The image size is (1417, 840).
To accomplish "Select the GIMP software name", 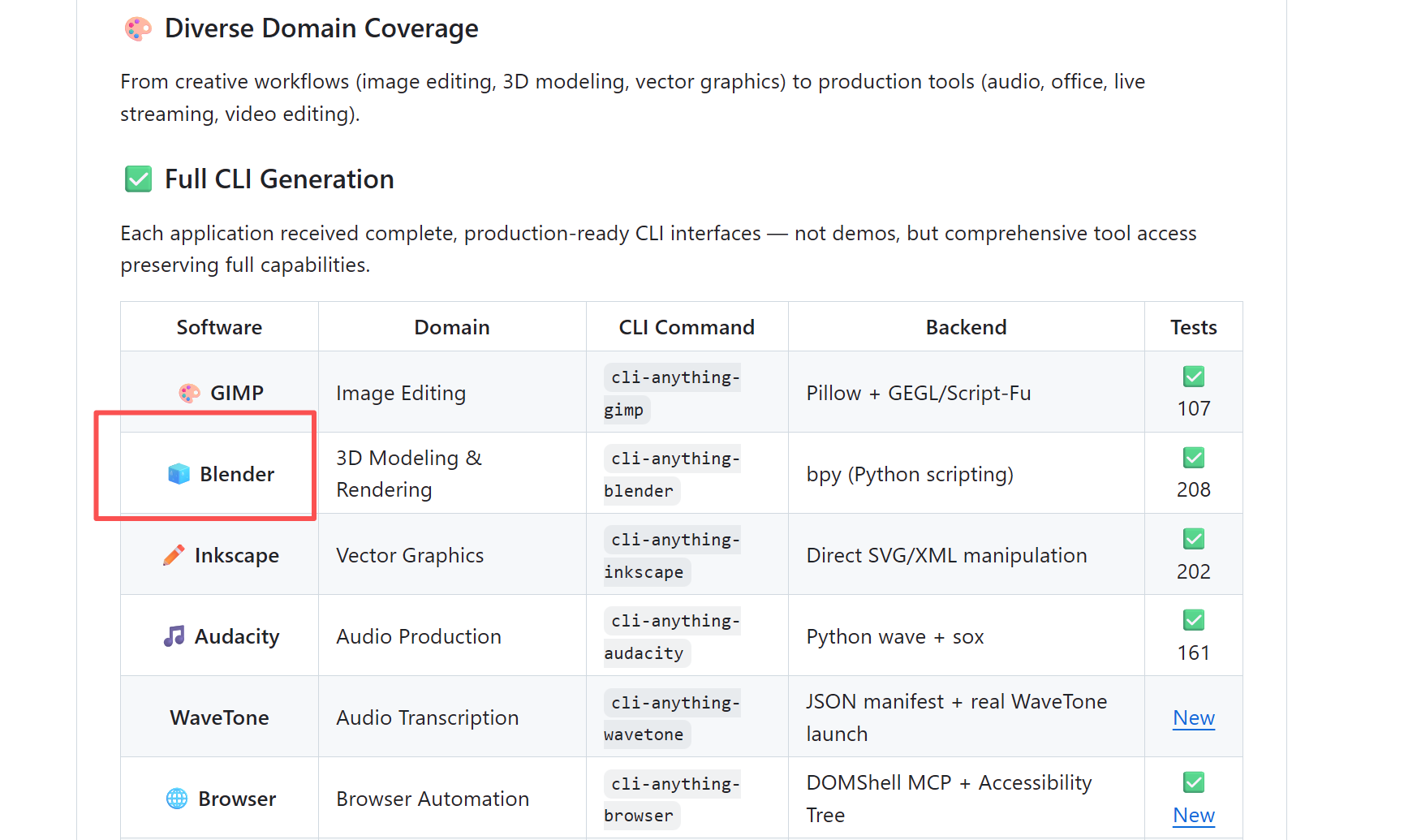I will pos(237,393).
